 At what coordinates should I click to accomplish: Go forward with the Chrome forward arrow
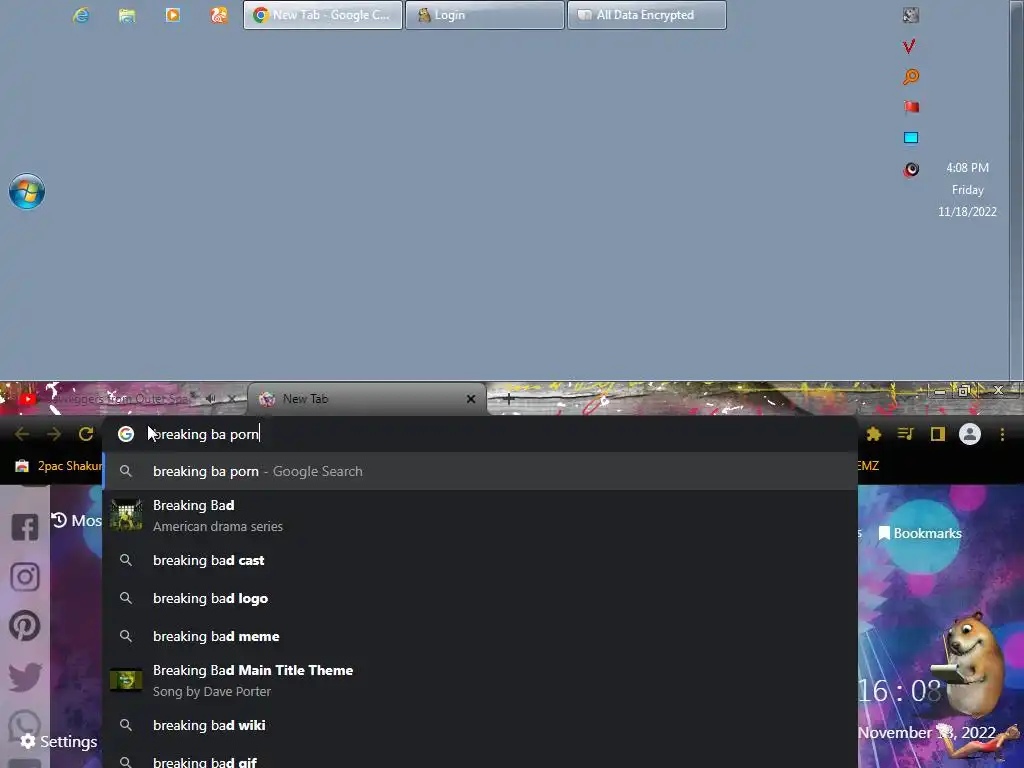coord(54,434)
